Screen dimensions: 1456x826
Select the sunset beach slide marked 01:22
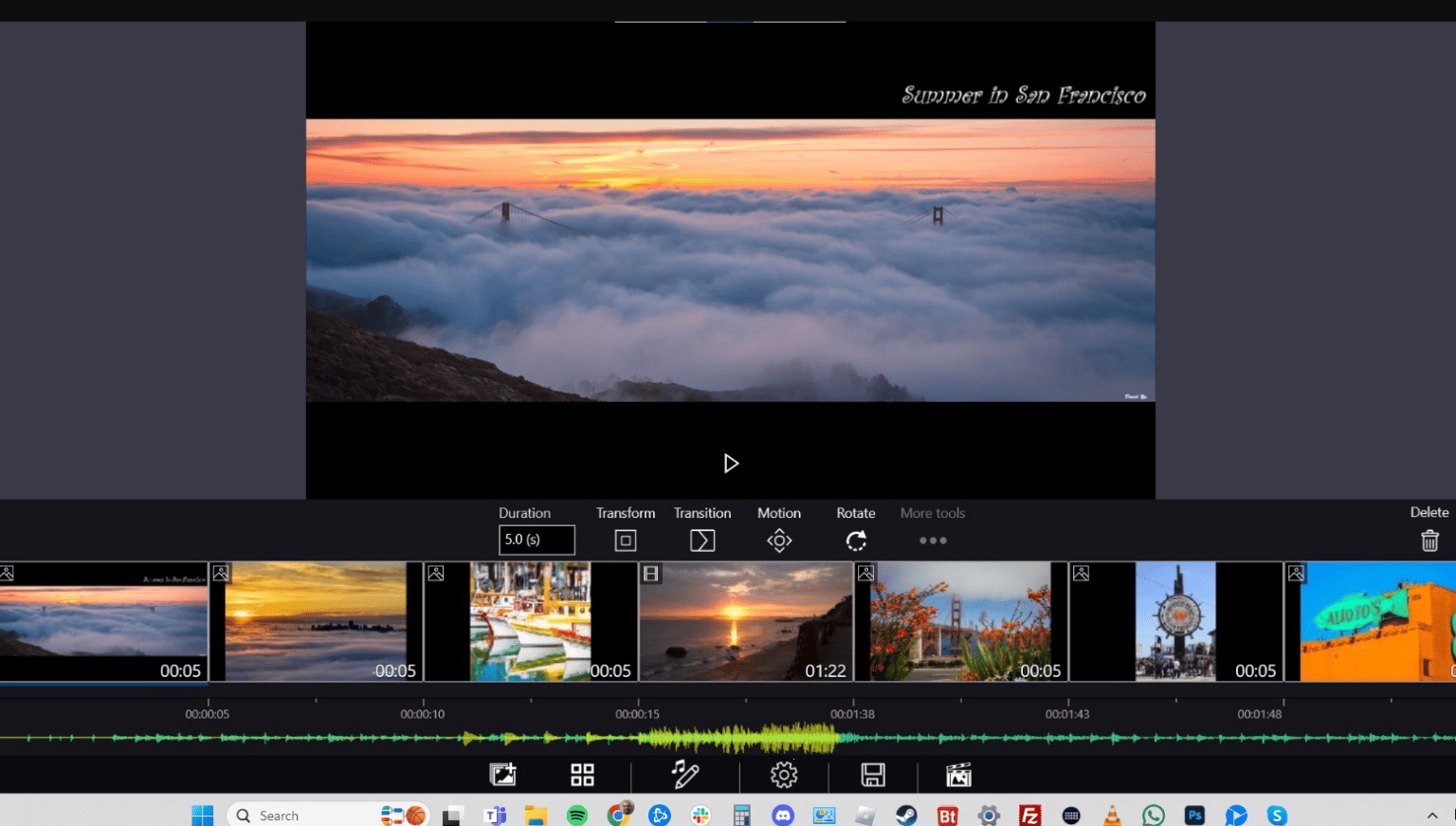pyautogui.click(x=746, y=621)
